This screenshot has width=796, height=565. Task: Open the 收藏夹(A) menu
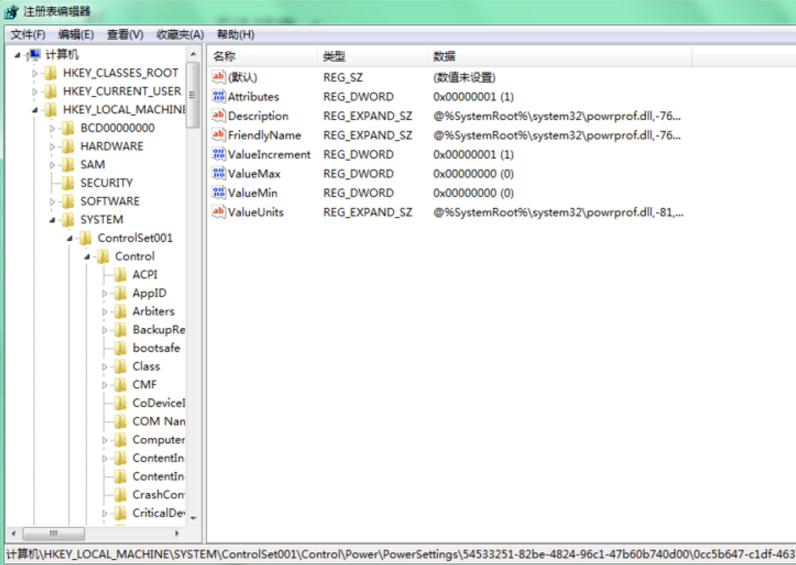pyautogui.click(x=180, y=35)
